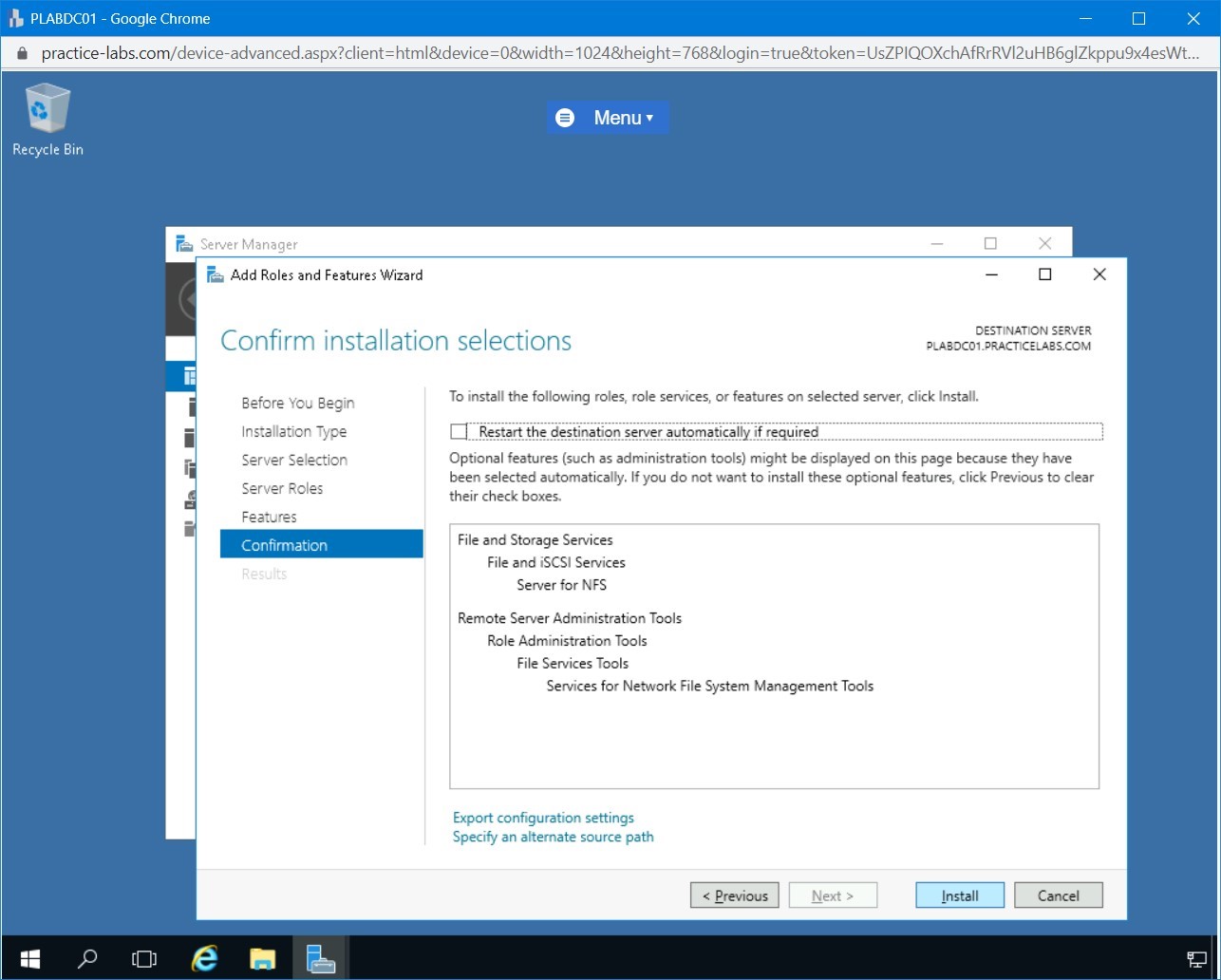Select File and iSCSI Services entry

[x=556, y=562]
